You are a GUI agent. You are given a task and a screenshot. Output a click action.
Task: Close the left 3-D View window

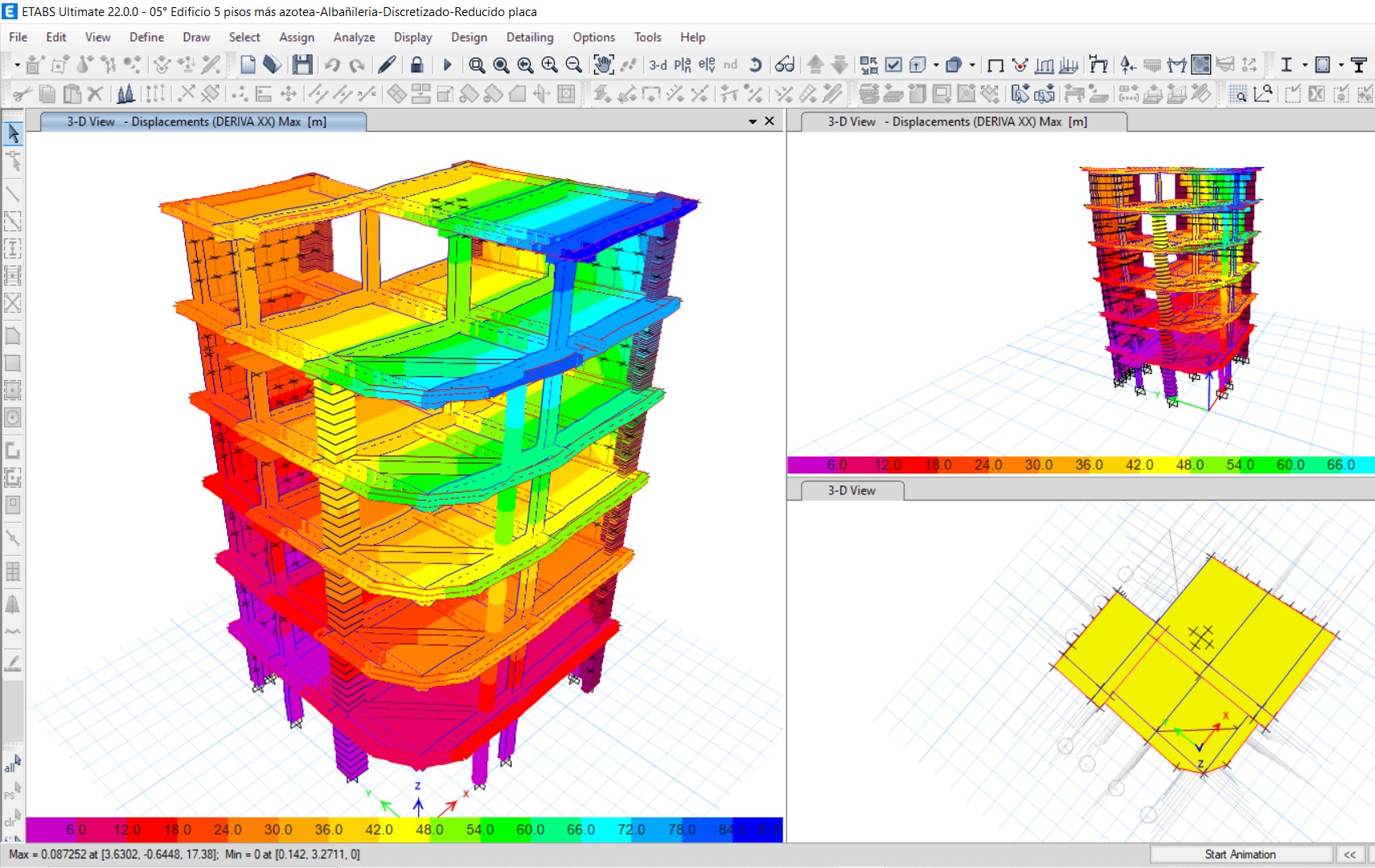[x=770, y=121]
